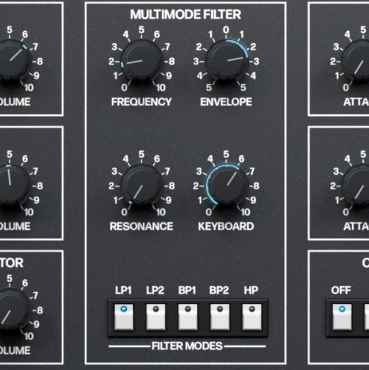Click the second Attack knob below
This screenshot has width=369, height=370.
(x=359, y=186)
